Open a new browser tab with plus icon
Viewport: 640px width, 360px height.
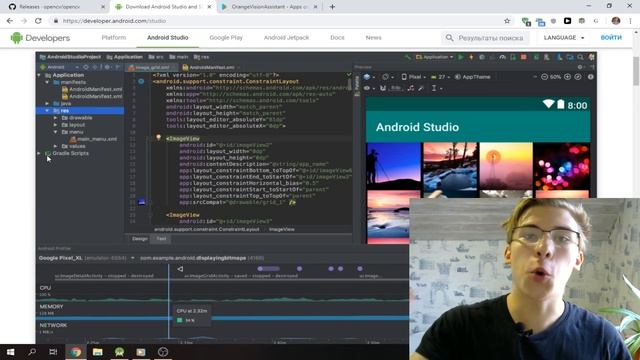coord(332,7)
